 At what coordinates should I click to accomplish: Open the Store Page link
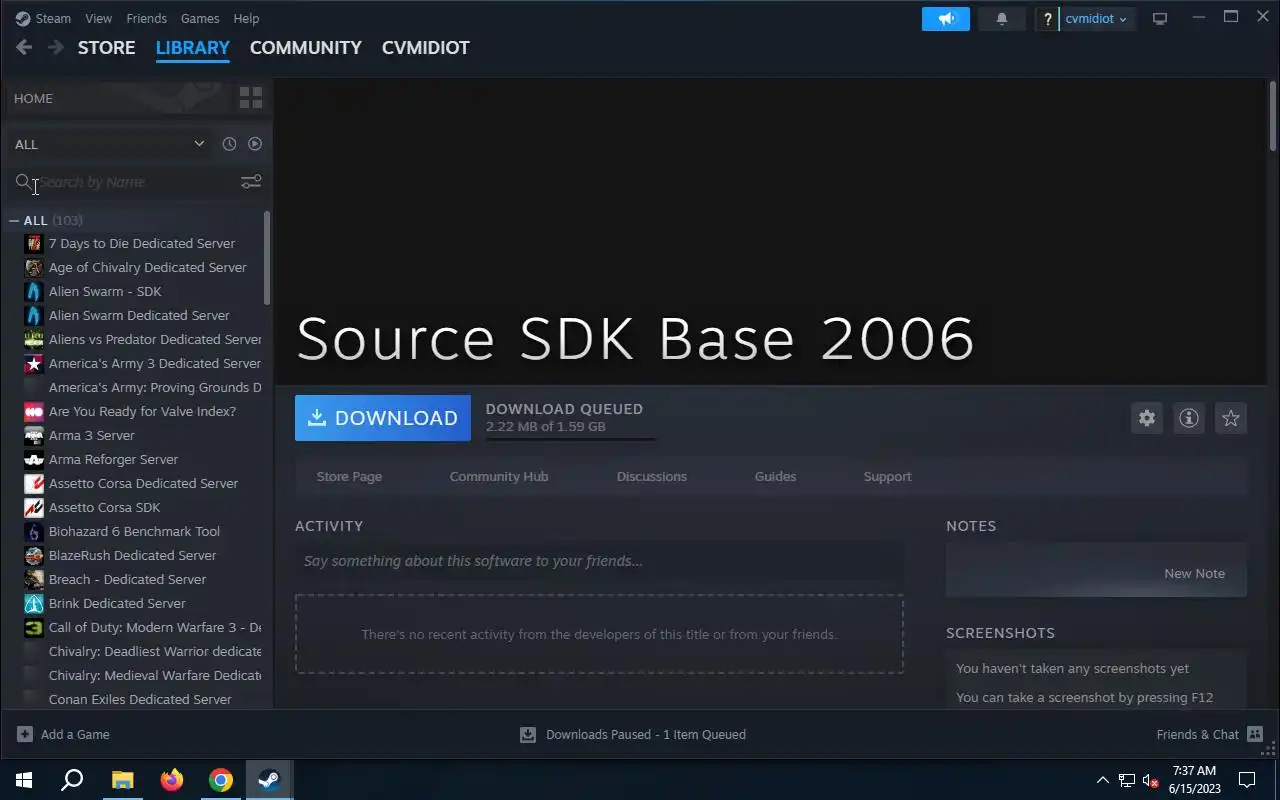349,476
